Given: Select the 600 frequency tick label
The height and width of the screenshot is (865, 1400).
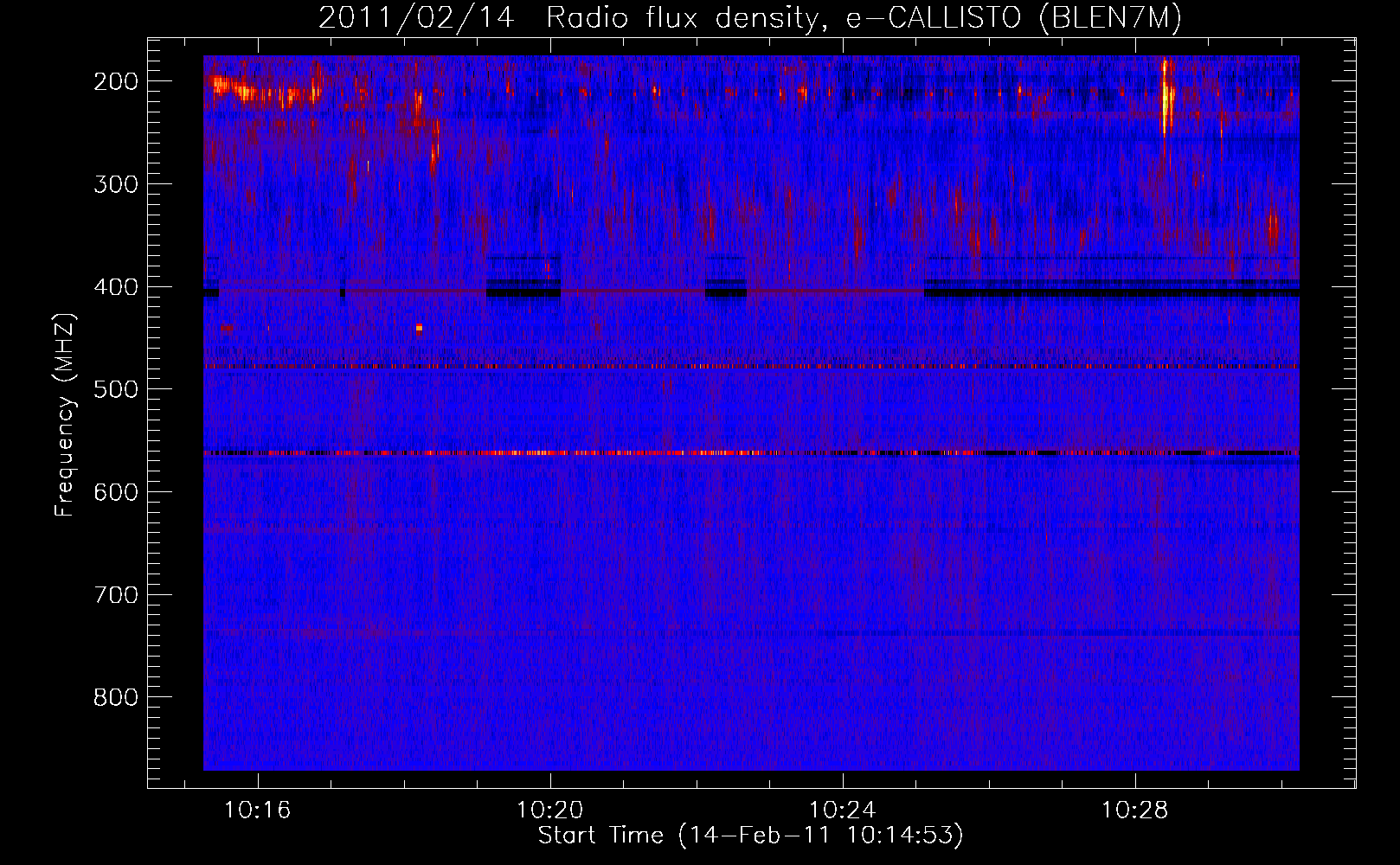Looking at the screenshot, I should coord(116,492).
